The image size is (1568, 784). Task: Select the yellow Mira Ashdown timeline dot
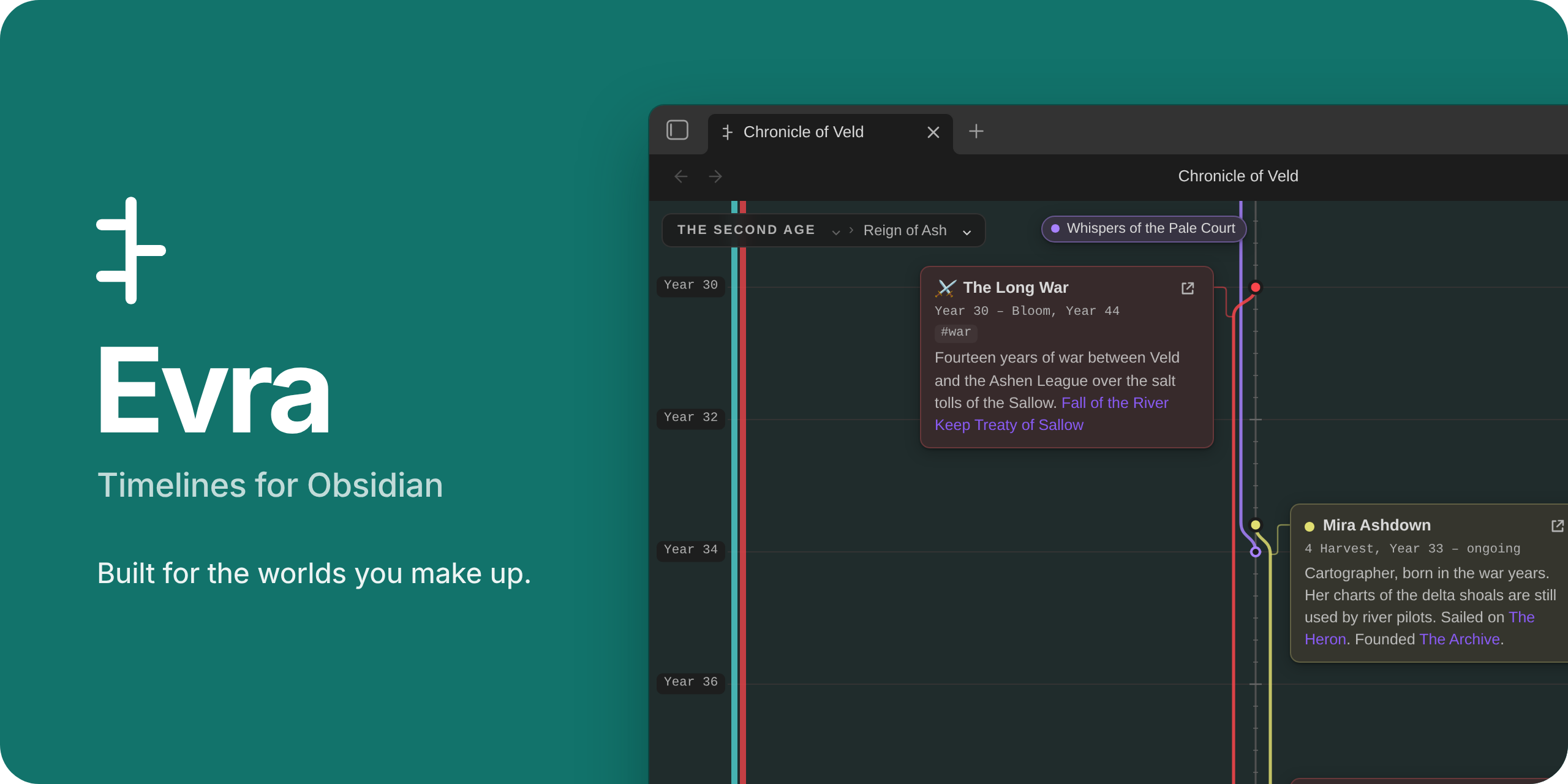(1256, 525)
